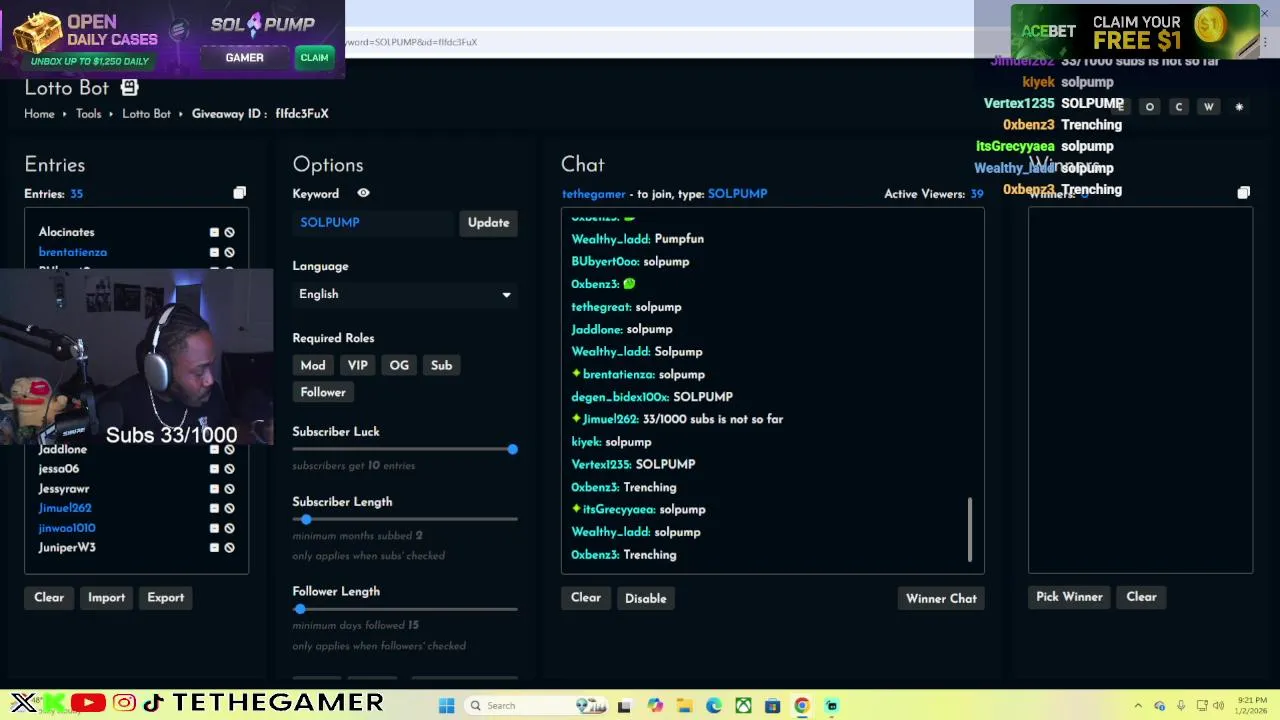Go to Tools in breadcrumb
1280x720 pixels.
89,114
